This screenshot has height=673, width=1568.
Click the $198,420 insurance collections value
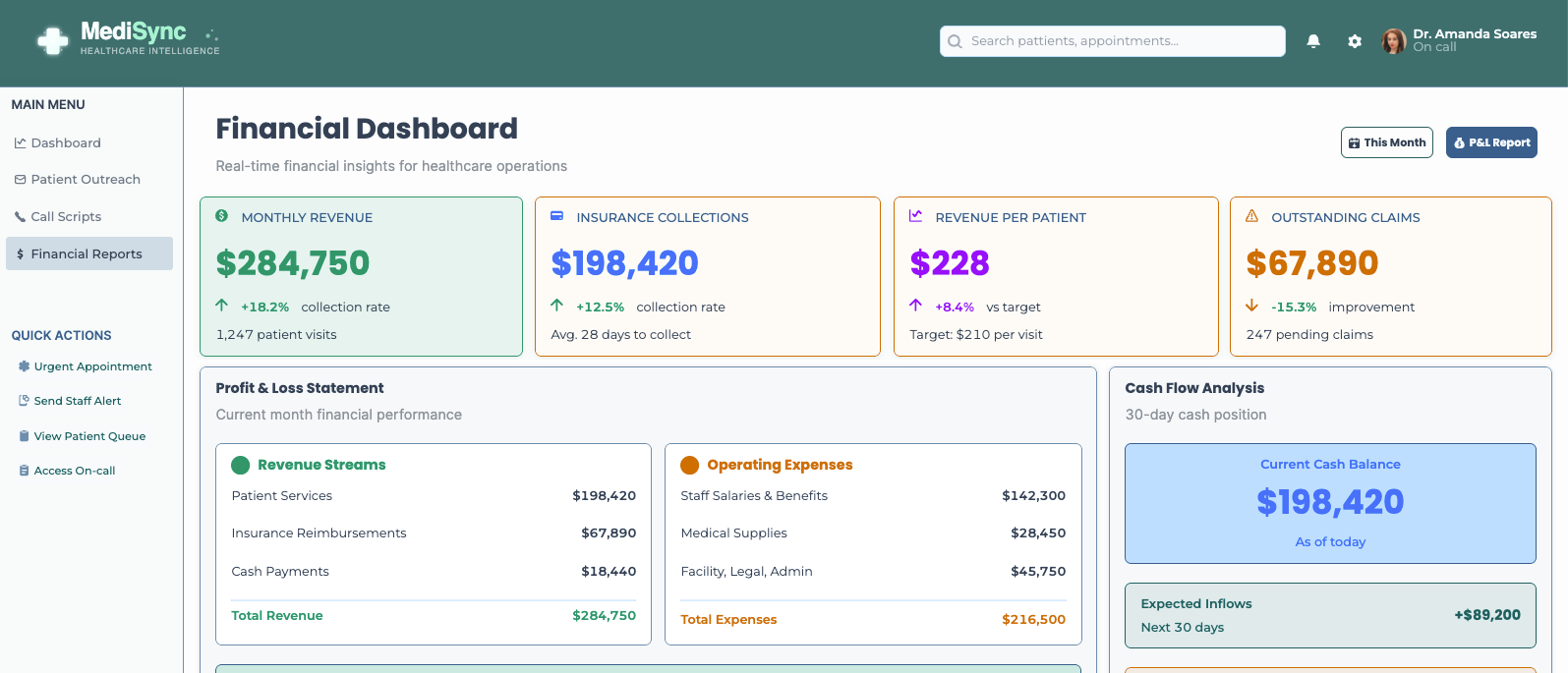[x=624, y=263]
